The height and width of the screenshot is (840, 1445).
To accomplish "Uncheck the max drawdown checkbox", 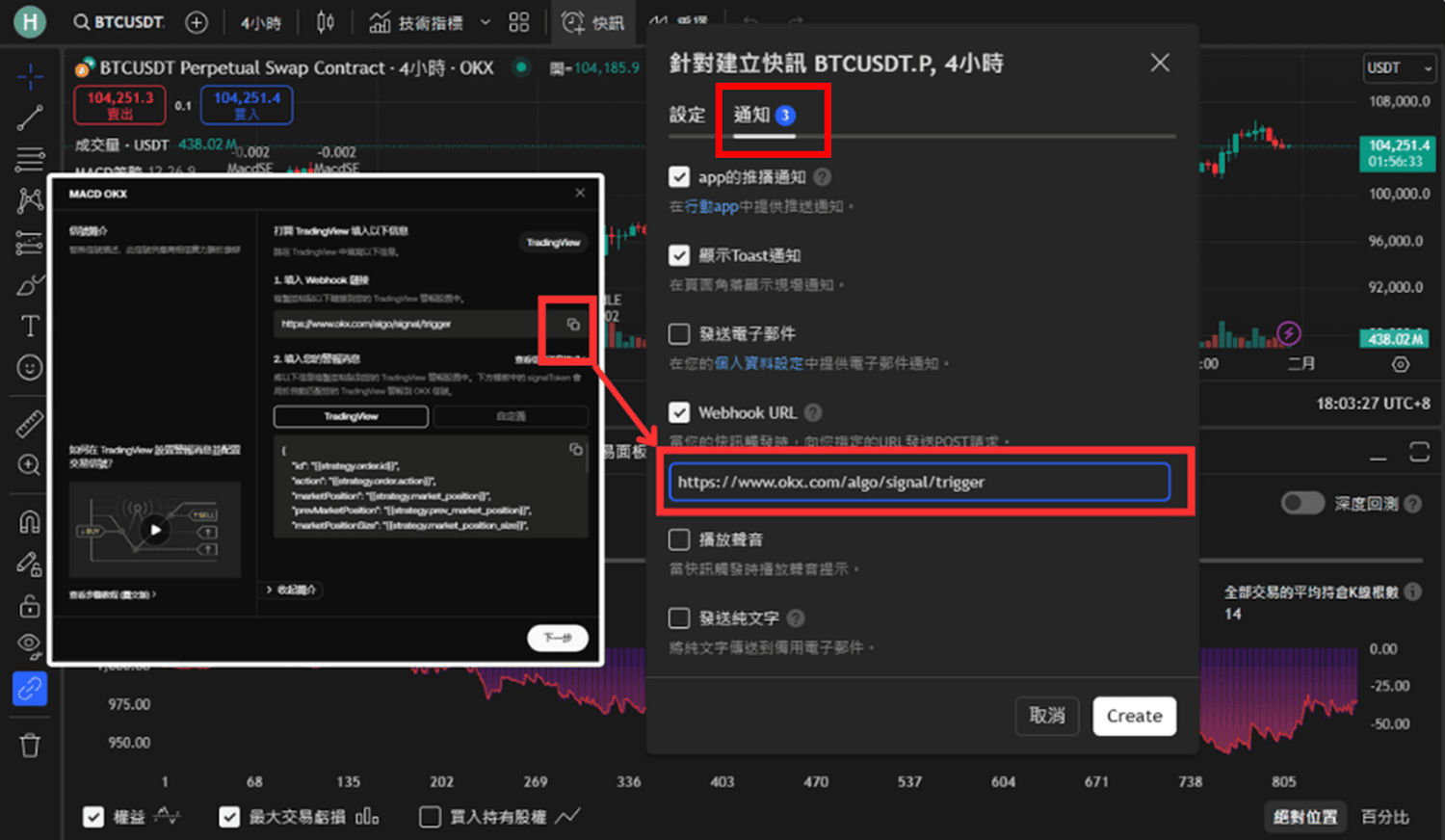I will point(229,817).
